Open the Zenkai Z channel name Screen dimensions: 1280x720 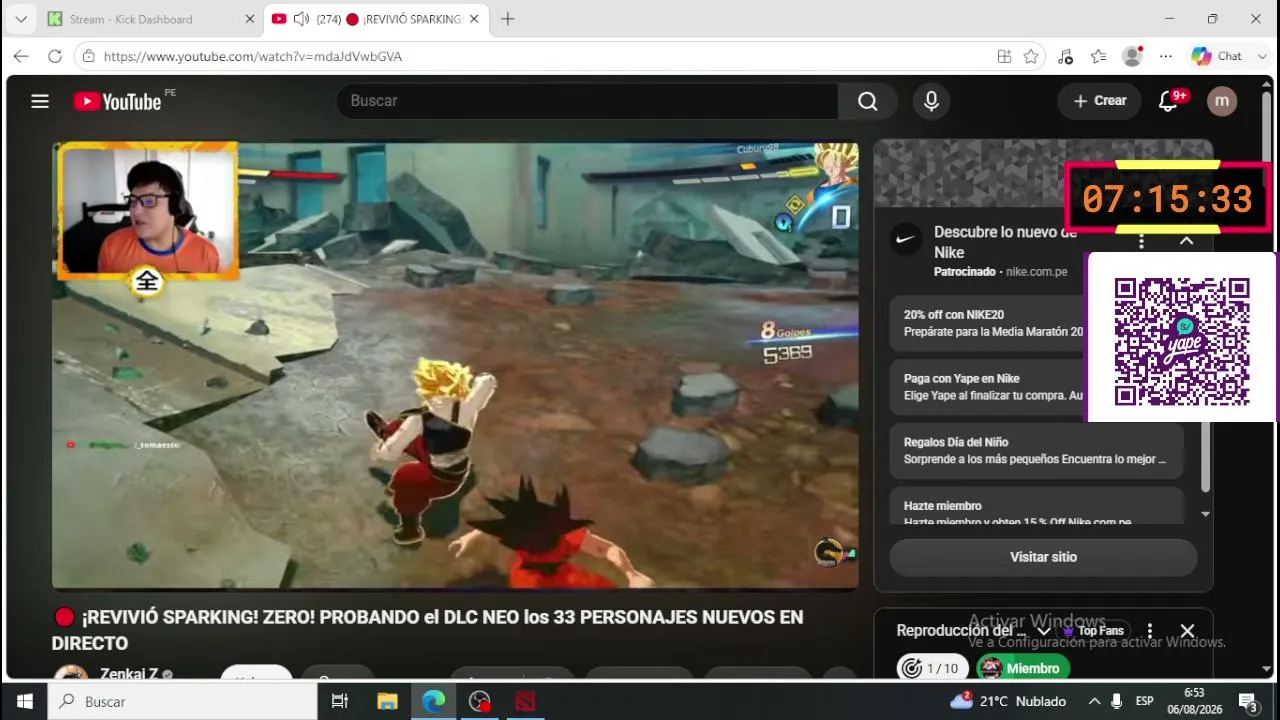(129, 674)
